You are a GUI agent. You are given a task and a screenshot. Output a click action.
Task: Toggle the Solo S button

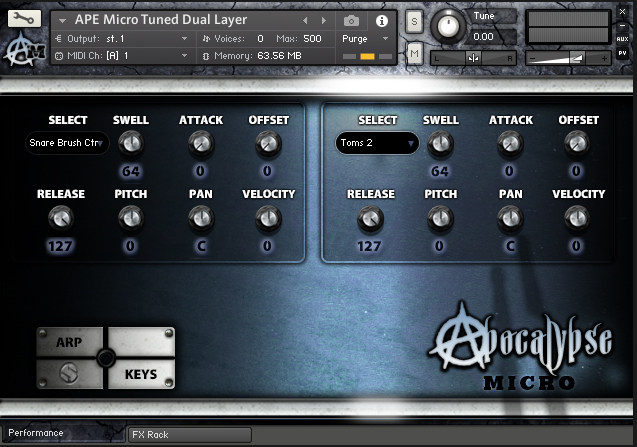pyautogui.click(x=414, y=22)
